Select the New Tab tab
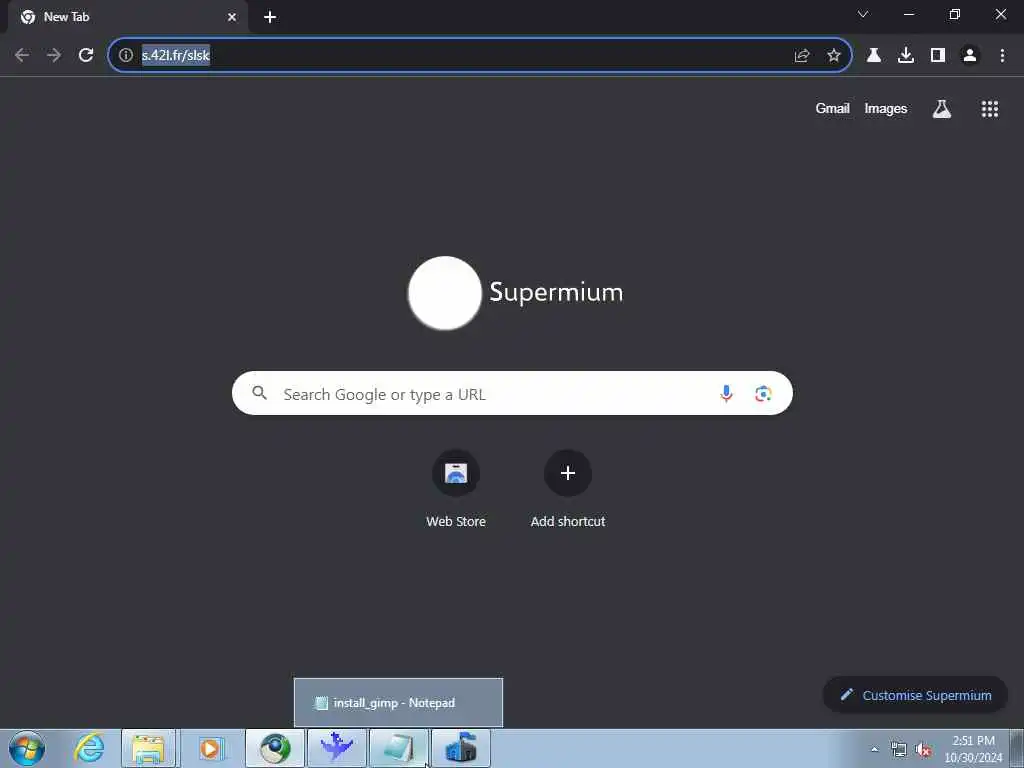 [127, 17]
